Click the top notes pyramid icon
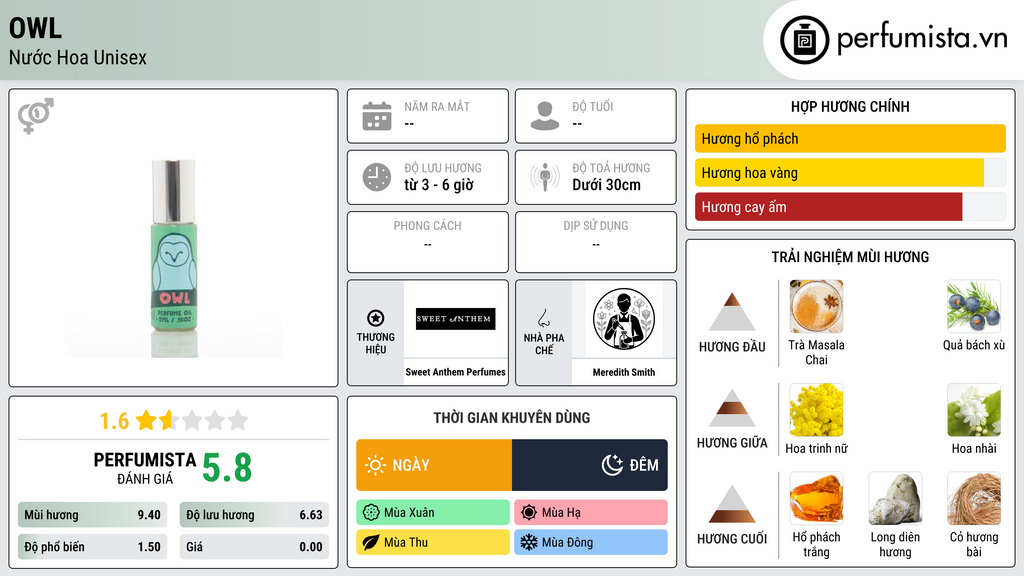The image size is (1024, 576). tap(732, 312)
